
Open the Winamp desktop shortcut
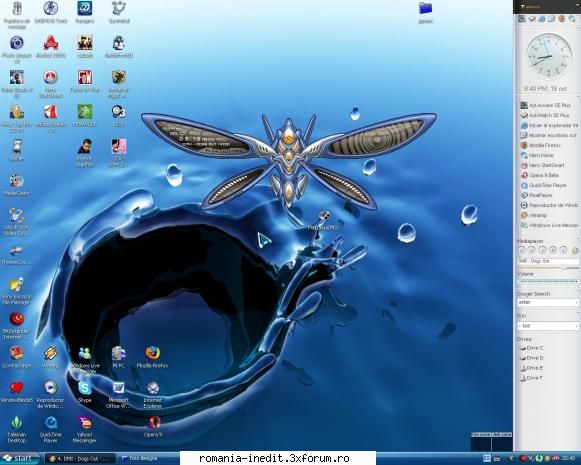(50, 357)
